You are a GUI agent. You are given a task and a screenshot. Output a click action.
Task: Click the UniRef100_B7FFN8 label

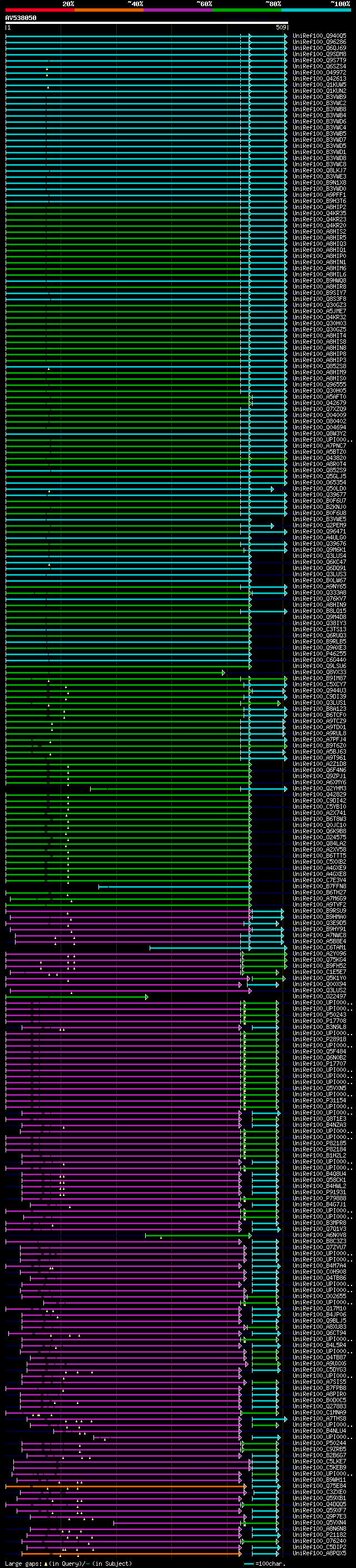coord(319,886)
